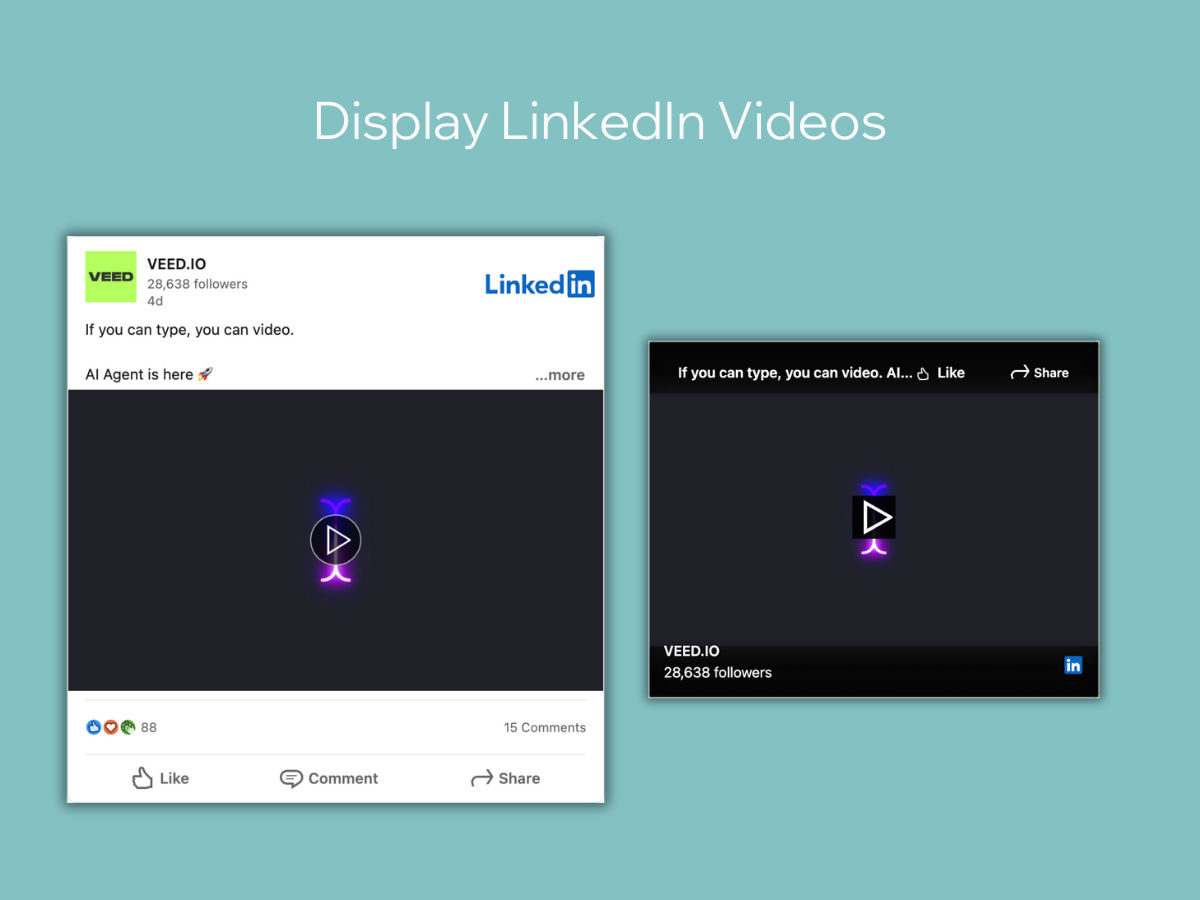Viewport: 1200px width, 900px height.
Task: Click the "AI Agent is here" text line
Action: [x=149, y=374]
